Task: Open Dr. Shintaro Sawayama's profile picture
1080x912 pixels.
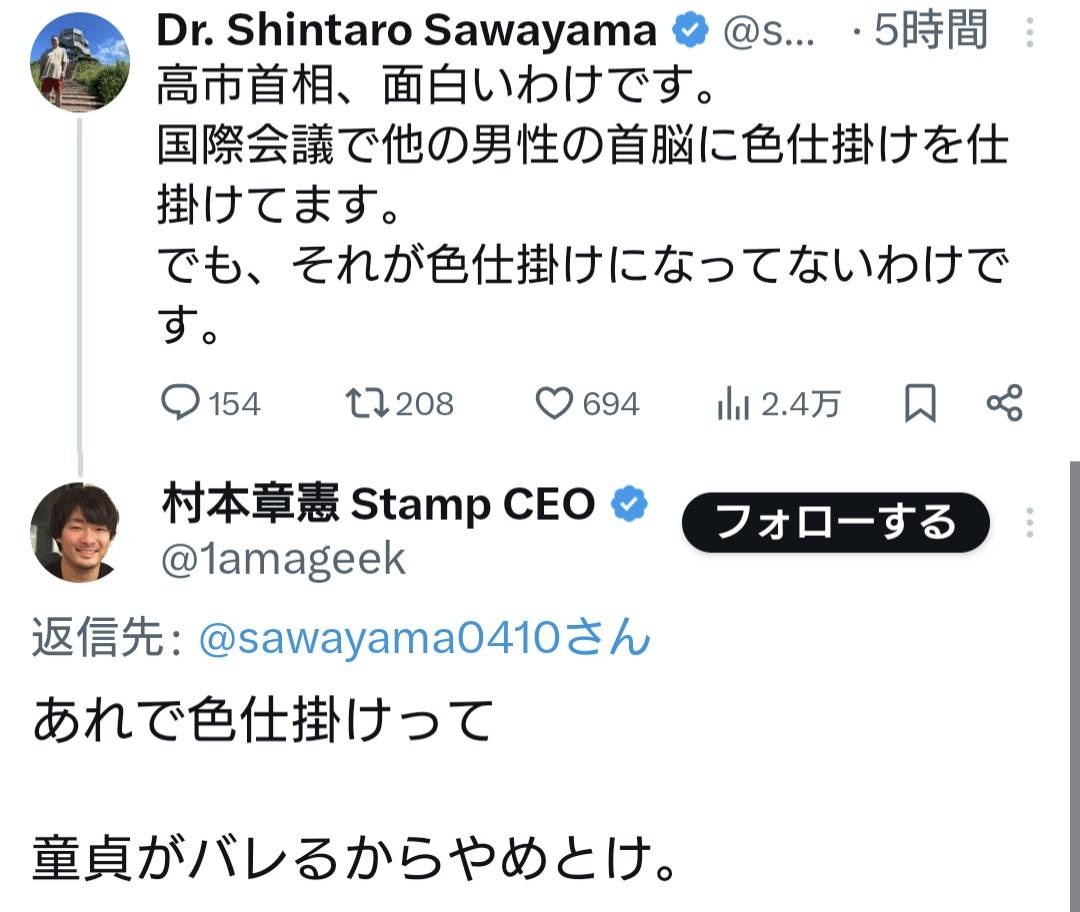Action: click(79, 61)
